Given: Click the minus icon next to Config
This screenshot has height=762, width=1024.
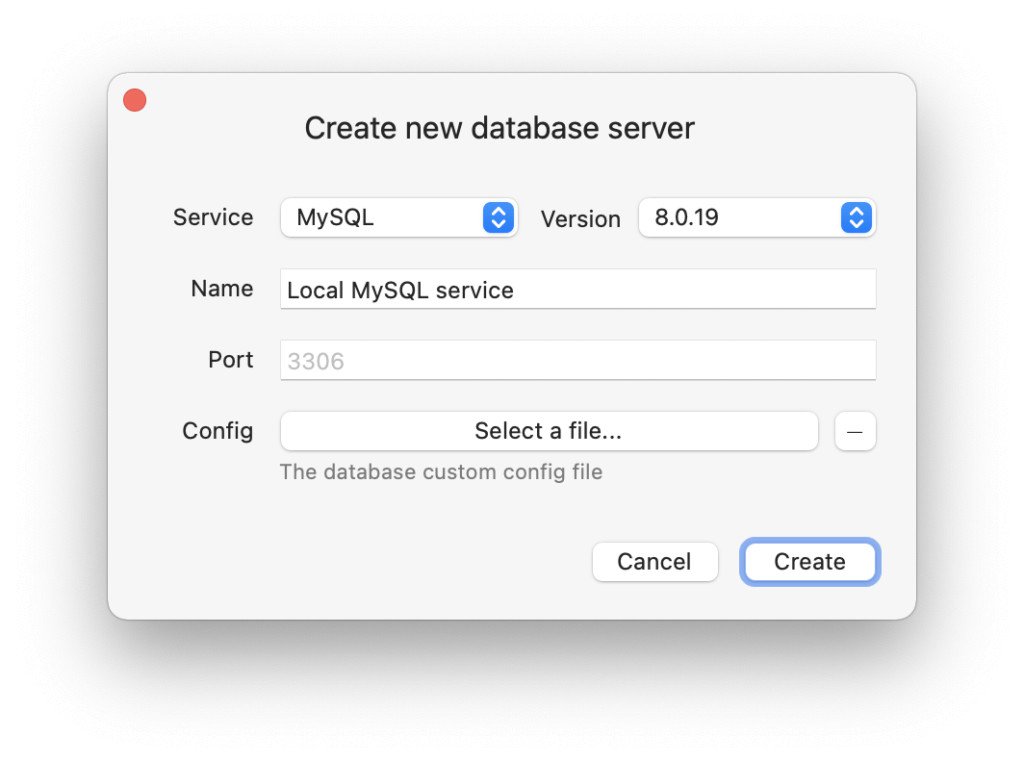Looking at the screenshot, I should pos(855,431).
